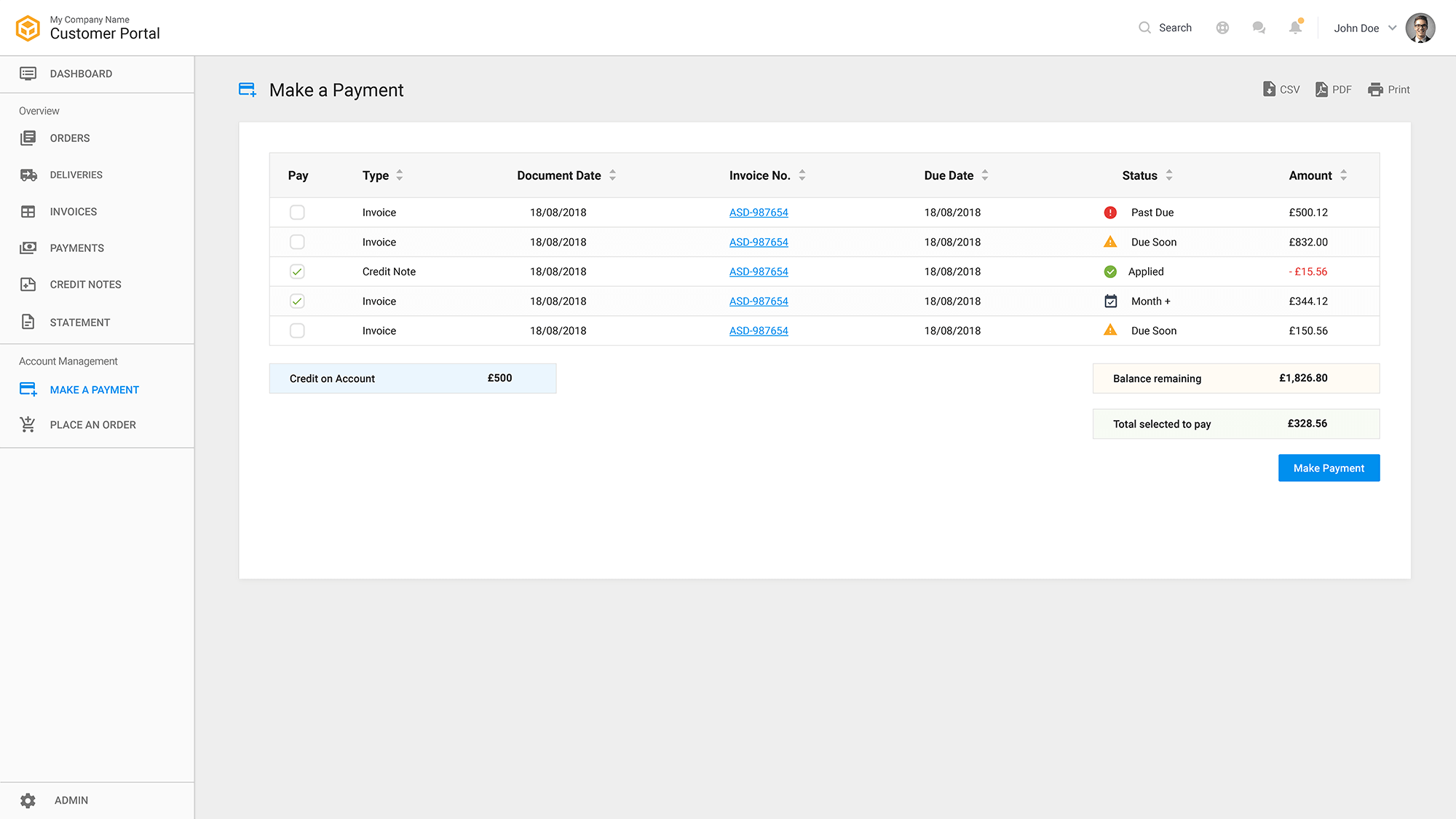This screenshot has height=819, width=1456.
Task: Sort by Document Date column arrows
Action: (x=612, y=175)
